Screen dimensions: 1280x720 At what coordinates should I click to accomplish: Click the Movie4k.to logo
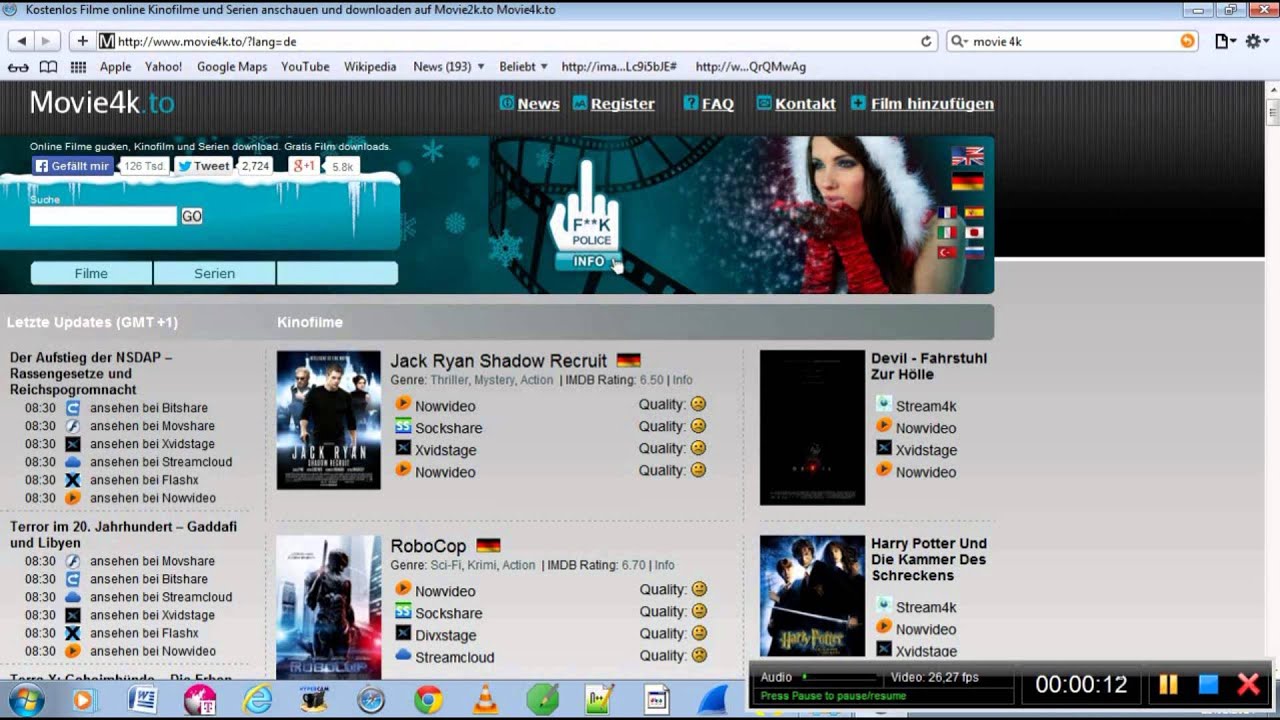[102, 102]
